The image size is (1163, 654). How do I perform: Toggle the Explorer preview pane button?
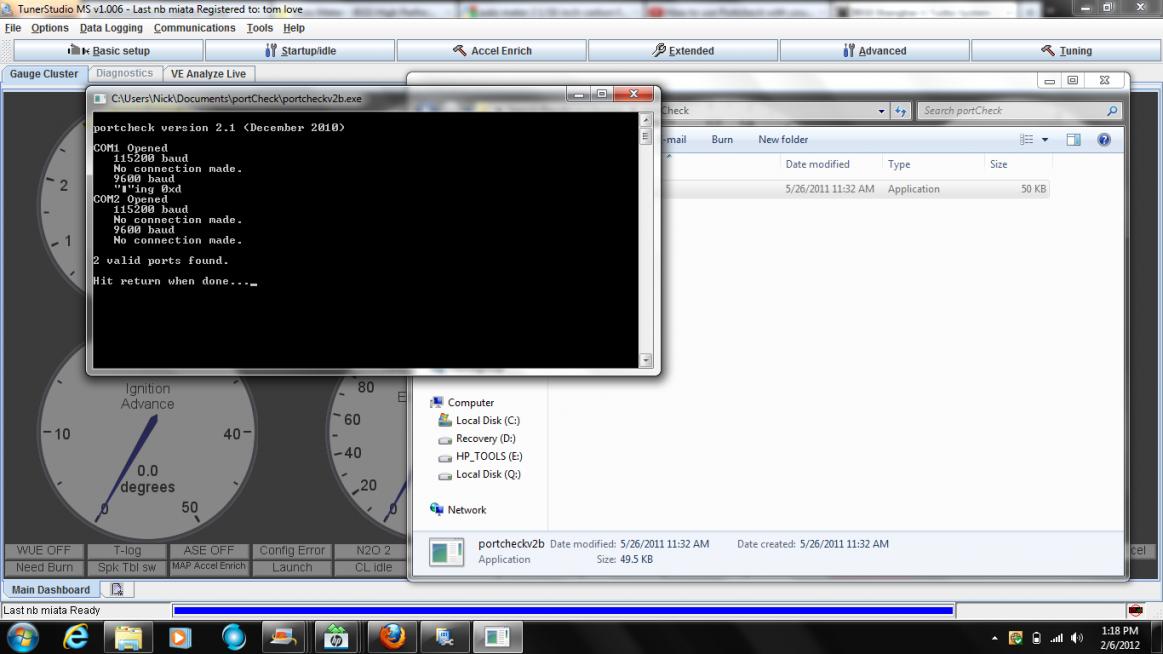tap(1073, 140)
